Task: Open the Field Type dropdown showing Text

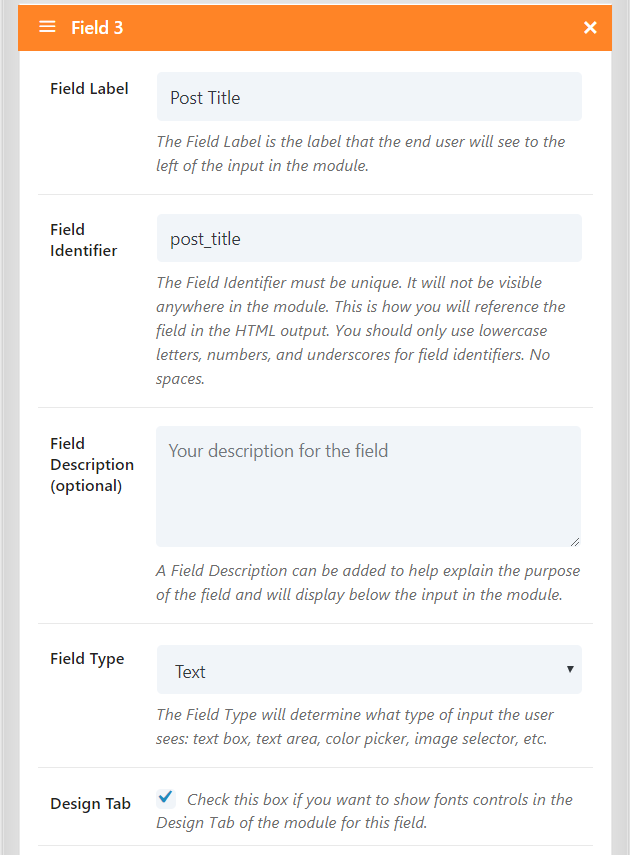Action: tap(369, 670)
